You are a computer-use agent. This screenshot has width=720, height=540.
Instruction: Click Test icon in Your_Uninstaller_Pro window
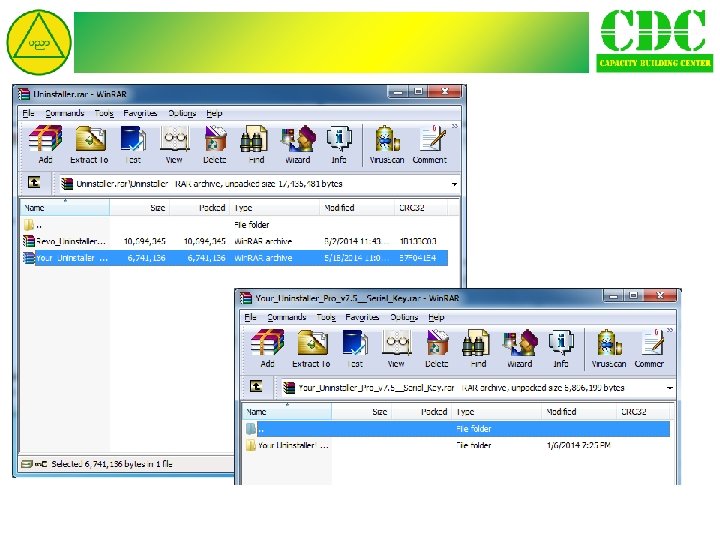[x=355, y=349]
